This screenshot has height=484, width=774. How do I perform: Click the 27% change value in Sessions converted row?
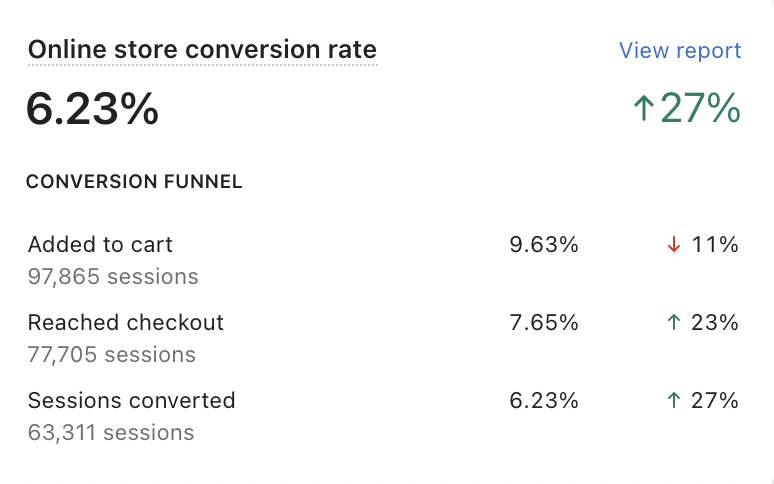715,401
